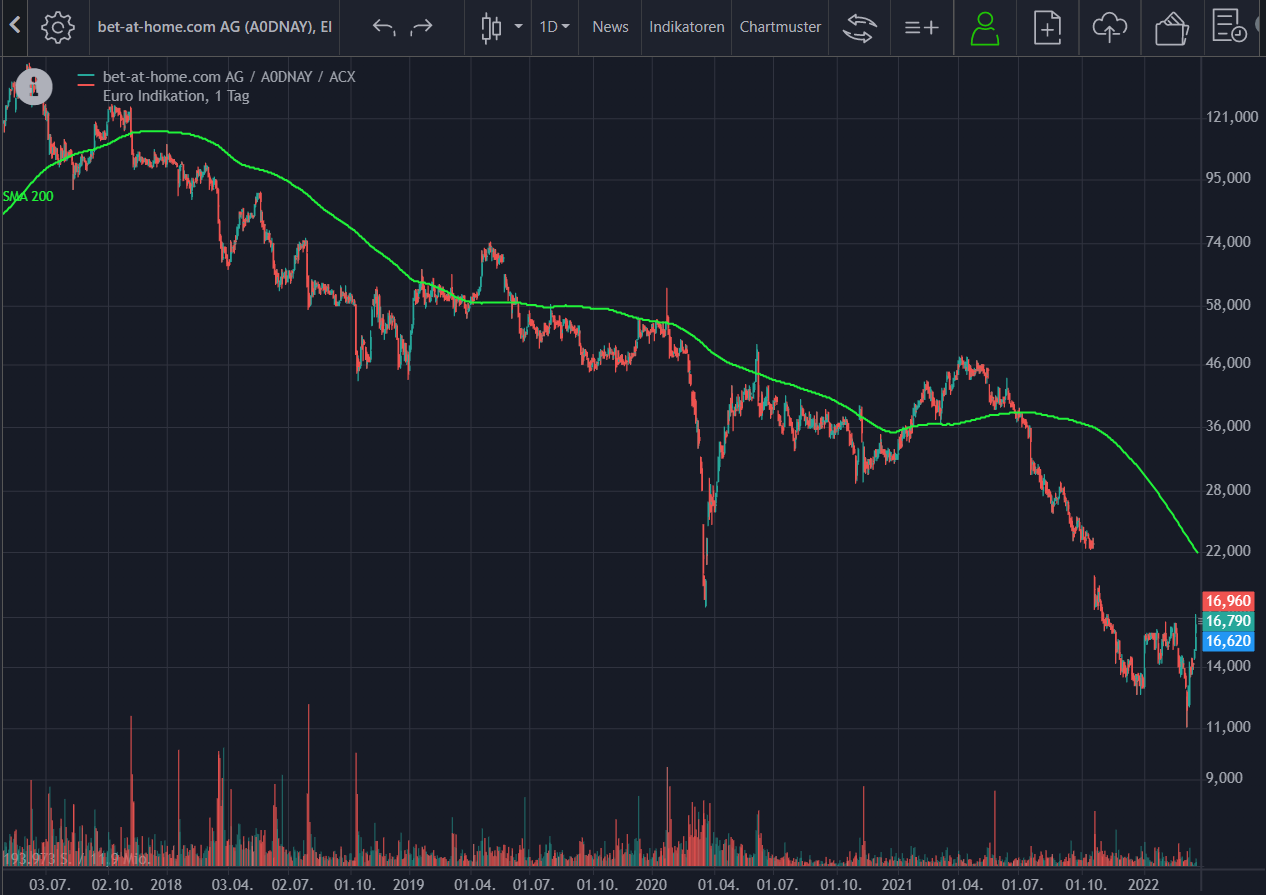1266x895 pixels.
Task: Open the wallet portfolio icon
Action: tap(1171, 28)
